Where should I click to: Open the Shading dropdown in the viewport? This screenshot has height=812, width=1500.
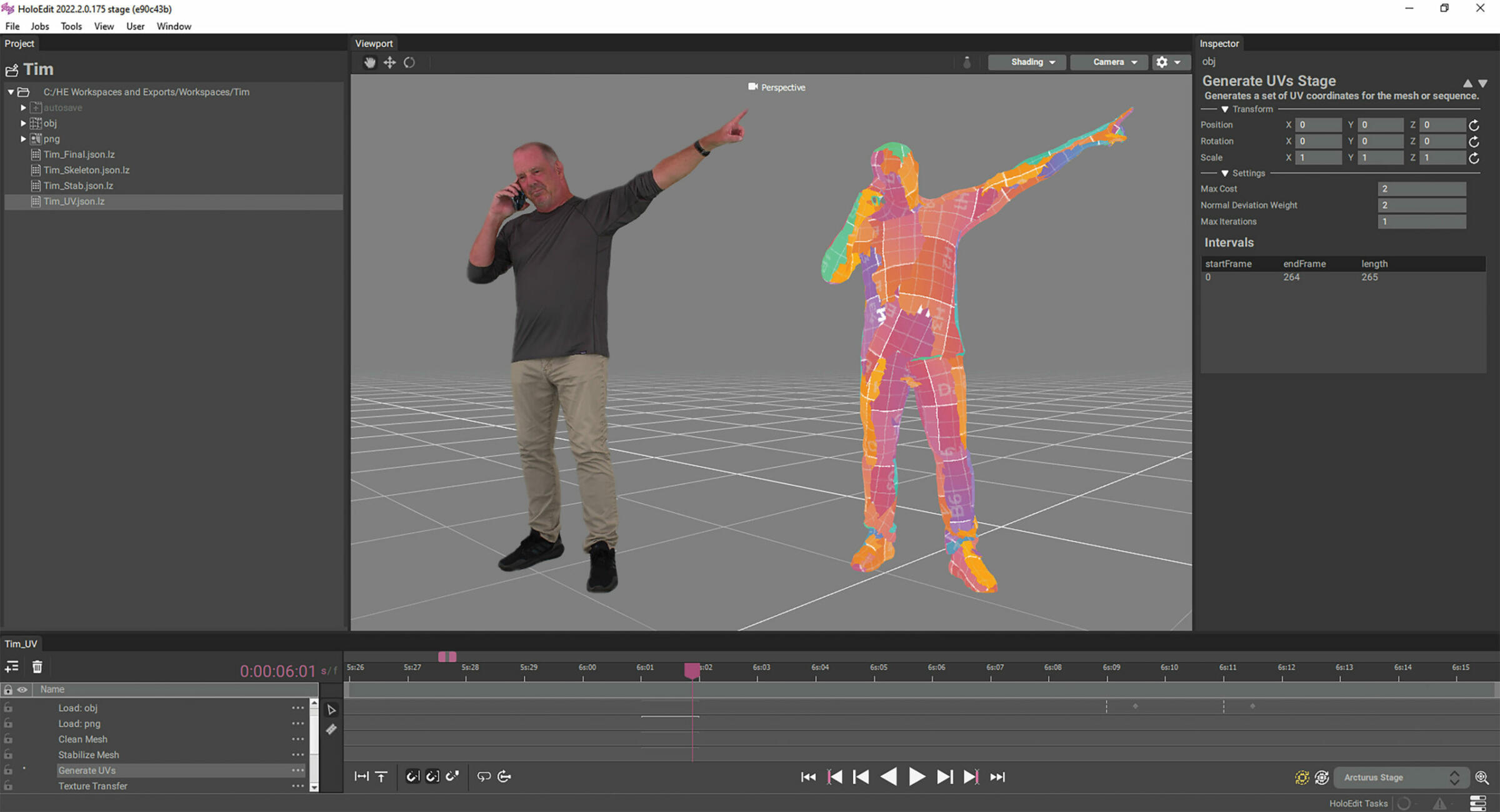coord(1027,62)
